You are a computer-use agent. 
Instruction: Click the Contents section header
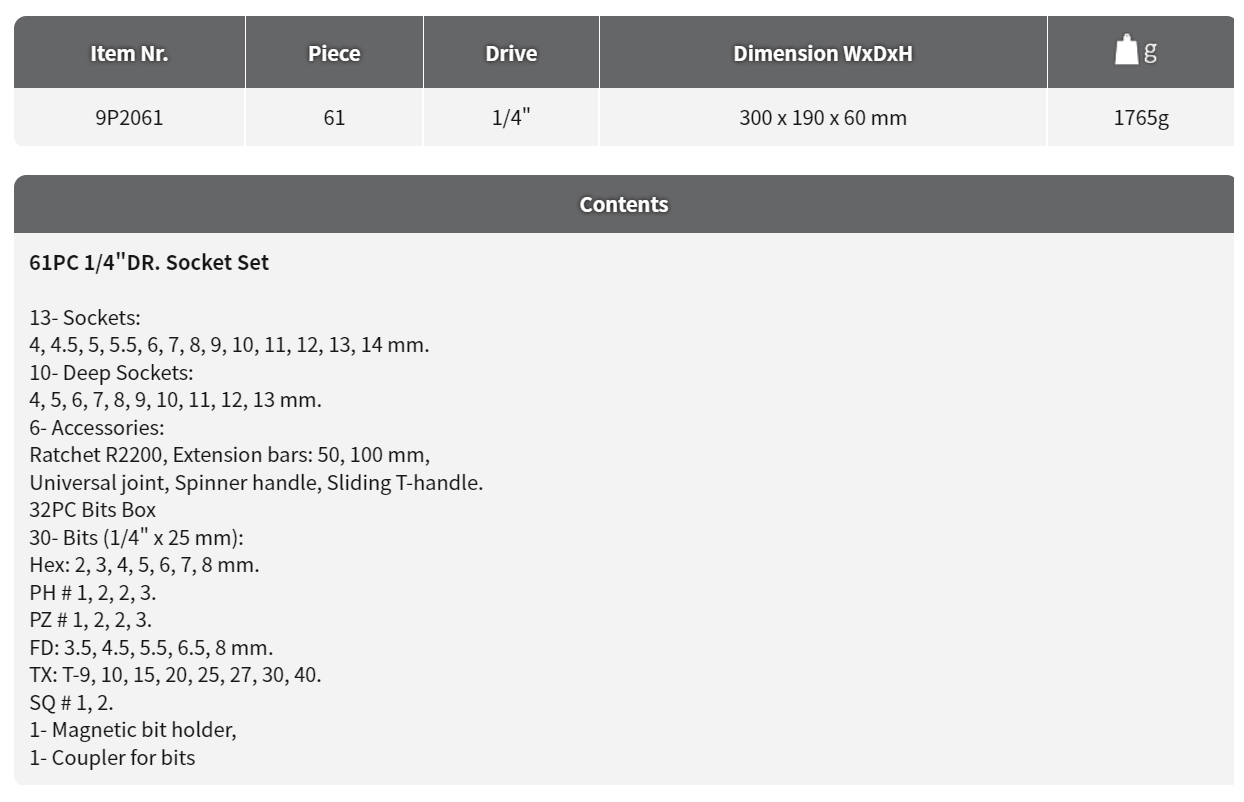[624, 204]
